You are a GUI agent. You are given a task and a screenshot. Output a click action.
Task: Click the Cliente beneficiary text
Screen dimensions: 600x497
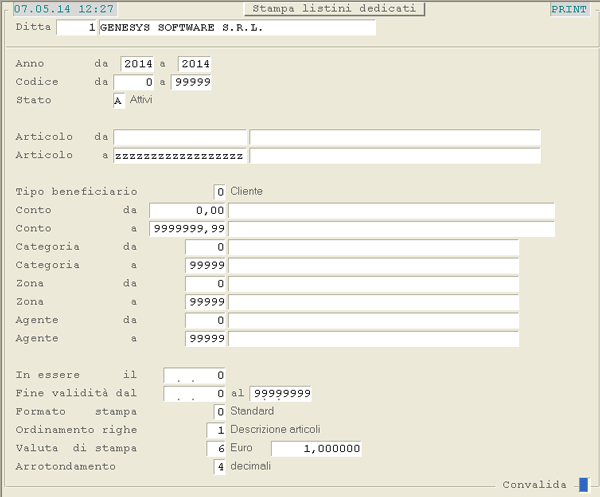246,191
